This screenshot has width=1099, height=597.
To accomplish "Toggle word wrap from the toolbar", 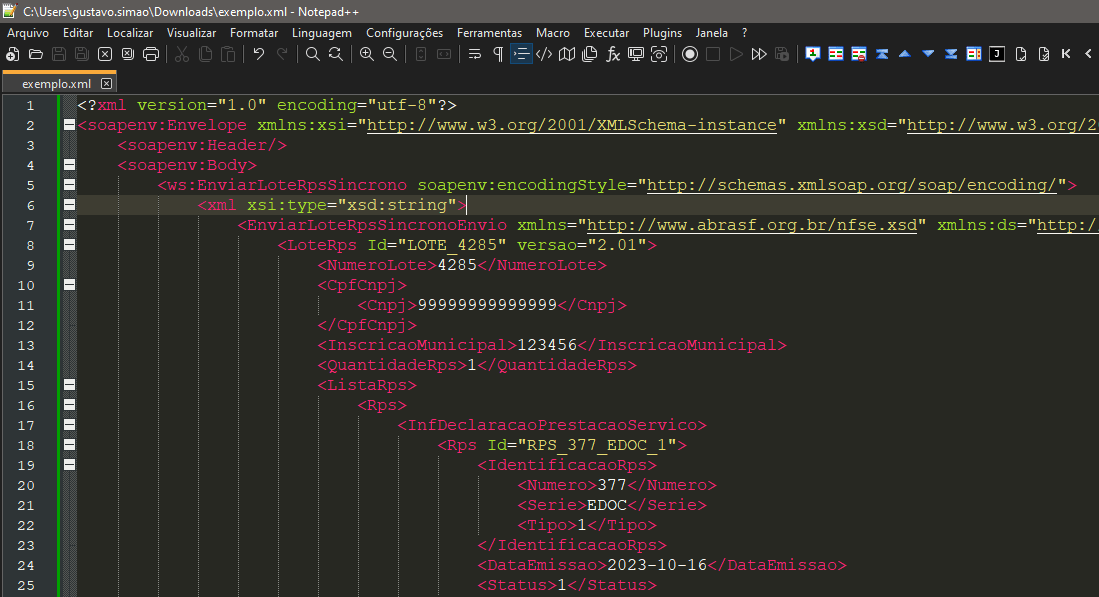I will coord(475,55).
